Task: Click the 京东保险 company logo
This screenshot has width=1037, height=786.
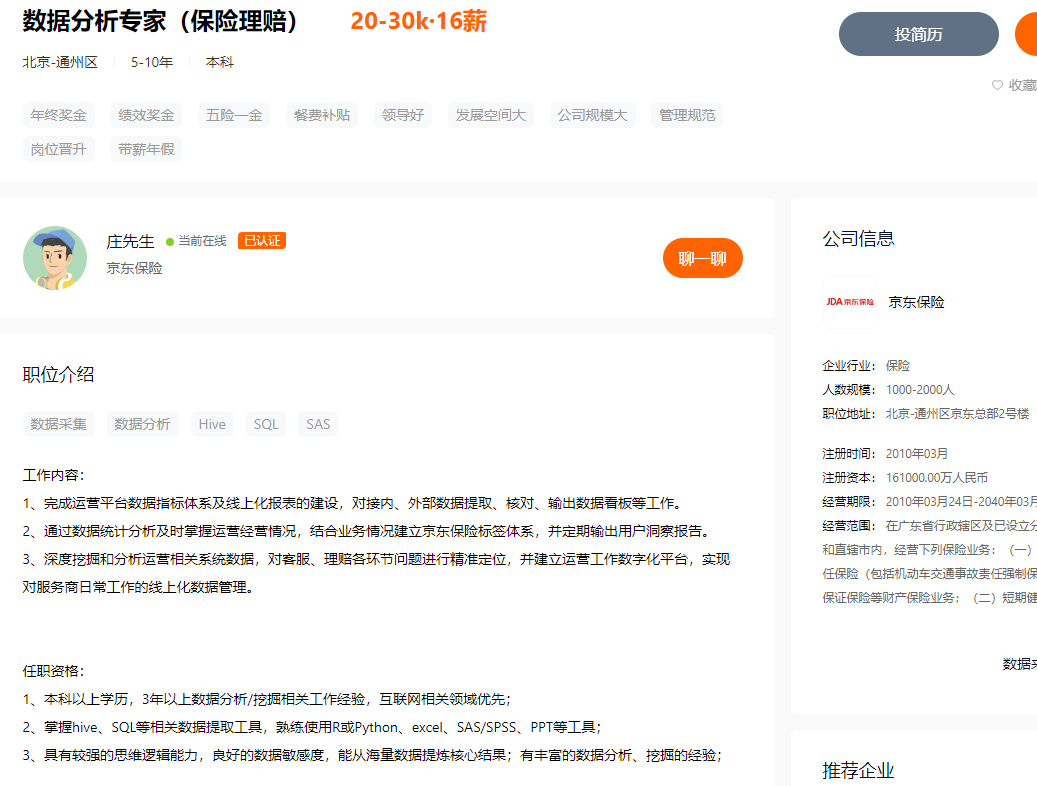Action: 849,302
